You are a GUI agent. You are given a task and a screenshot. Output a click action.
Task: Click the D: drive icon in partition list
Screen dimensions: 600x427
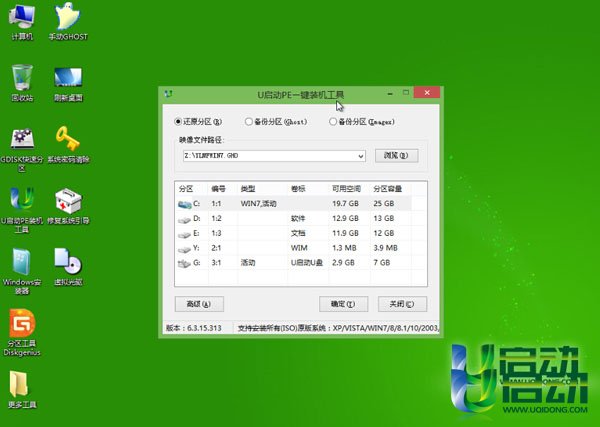(184, 220)
